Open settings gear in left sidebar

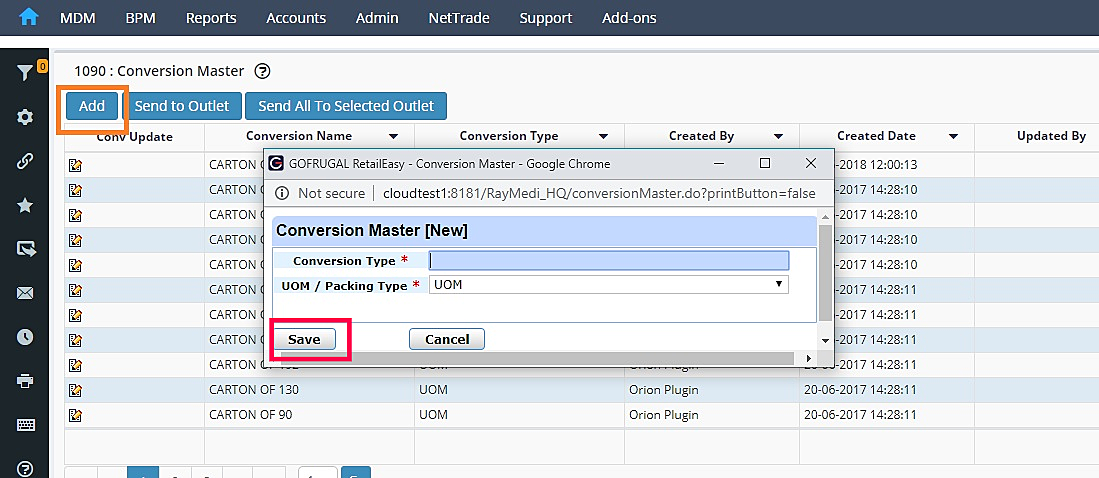pyautogui.click(x=25, y=117)
